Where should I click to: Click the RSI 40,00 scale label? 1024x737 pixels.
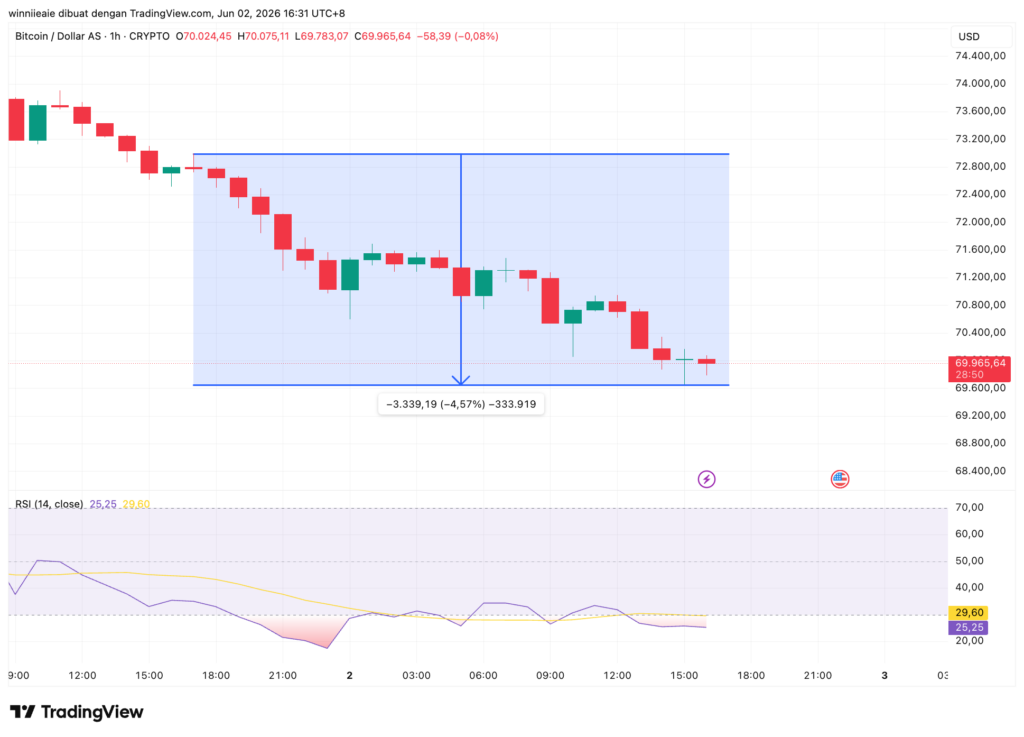(970, 587)
